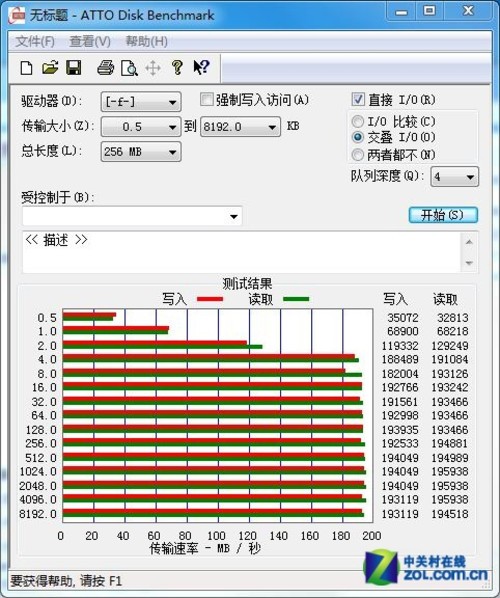Activate context help arrow-question icon
Image resolution: width=500 pixels, height=598 pixels.
click(x=201, y=68)
